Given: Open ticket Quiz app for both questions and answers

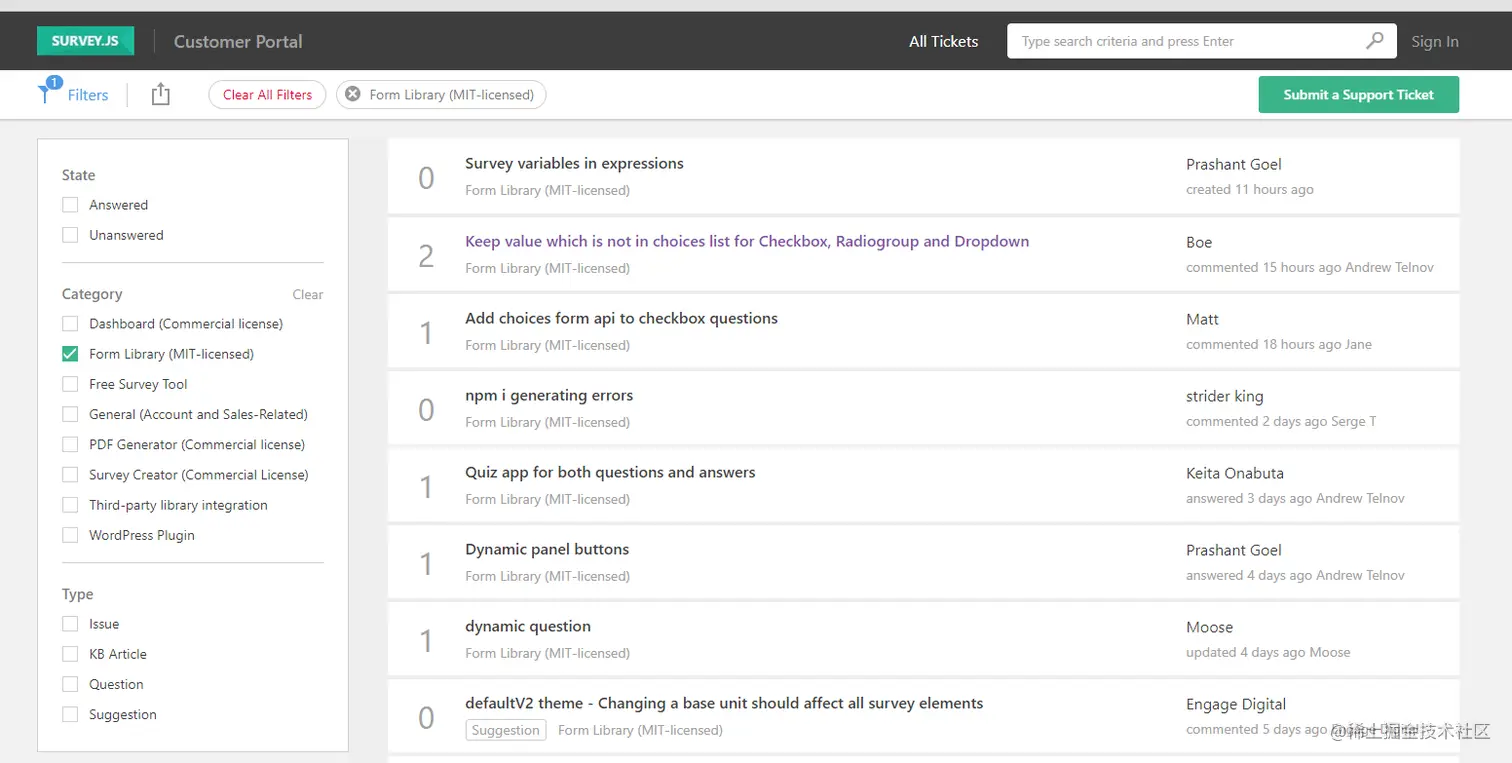Looking at the screenshot, I should 610,472.
